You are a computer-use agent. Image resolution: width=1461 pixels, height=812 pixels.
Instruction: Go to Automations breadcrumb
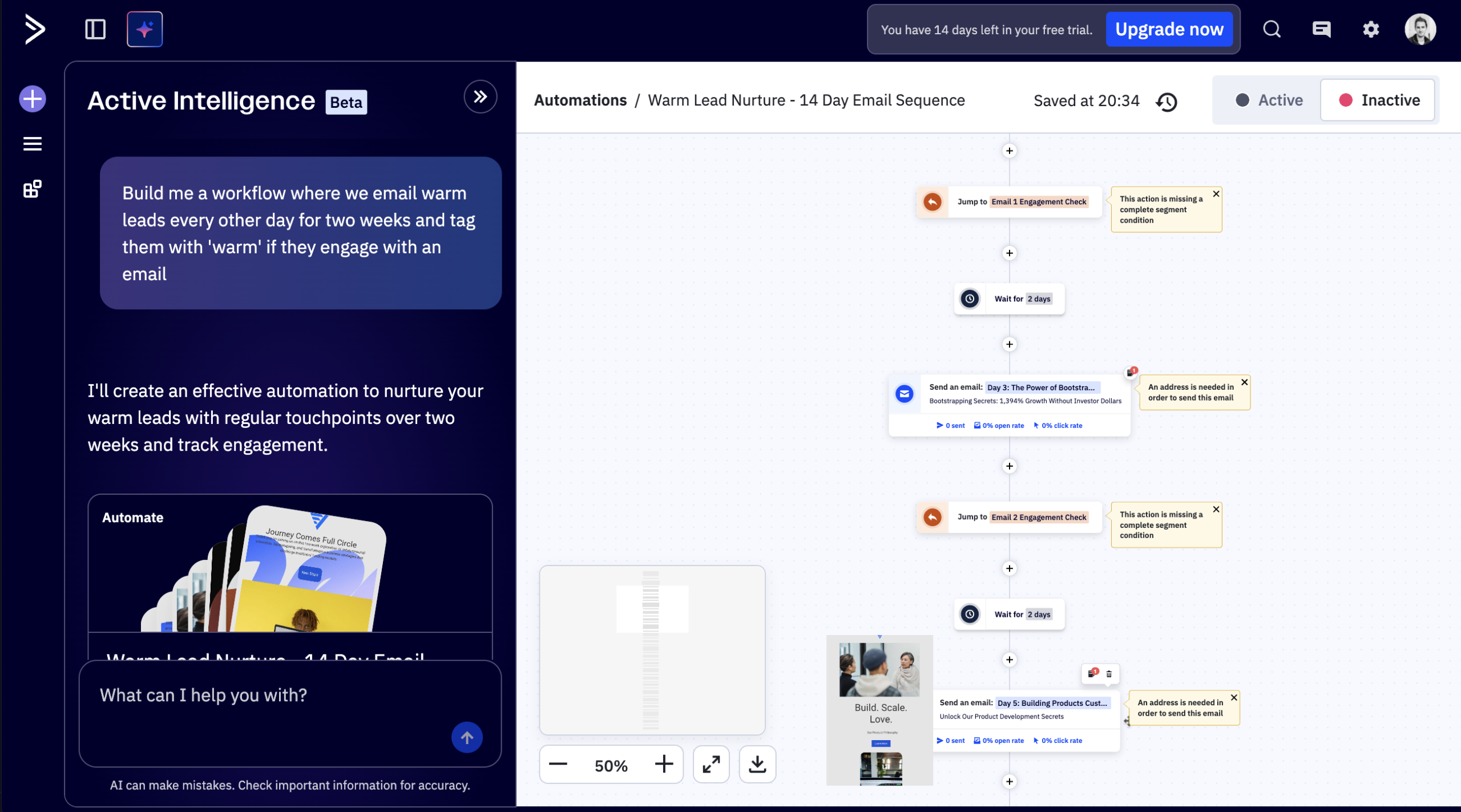pos(580,100)
